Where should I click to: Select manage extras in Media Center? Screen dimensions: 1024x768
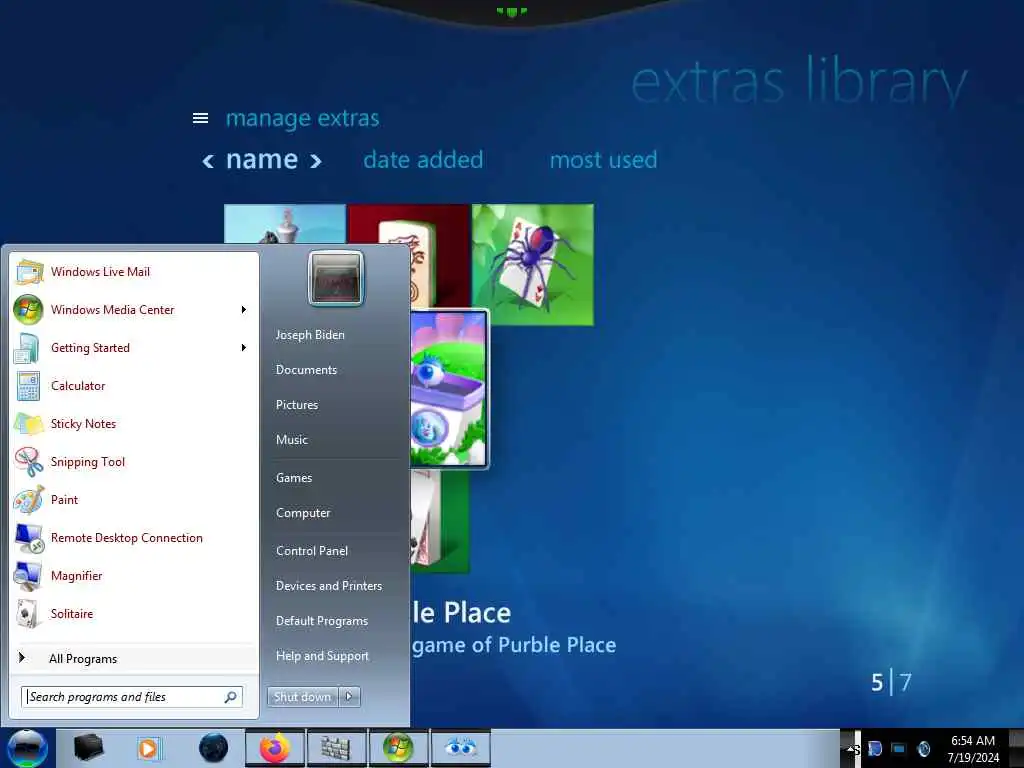coord(302,118)
